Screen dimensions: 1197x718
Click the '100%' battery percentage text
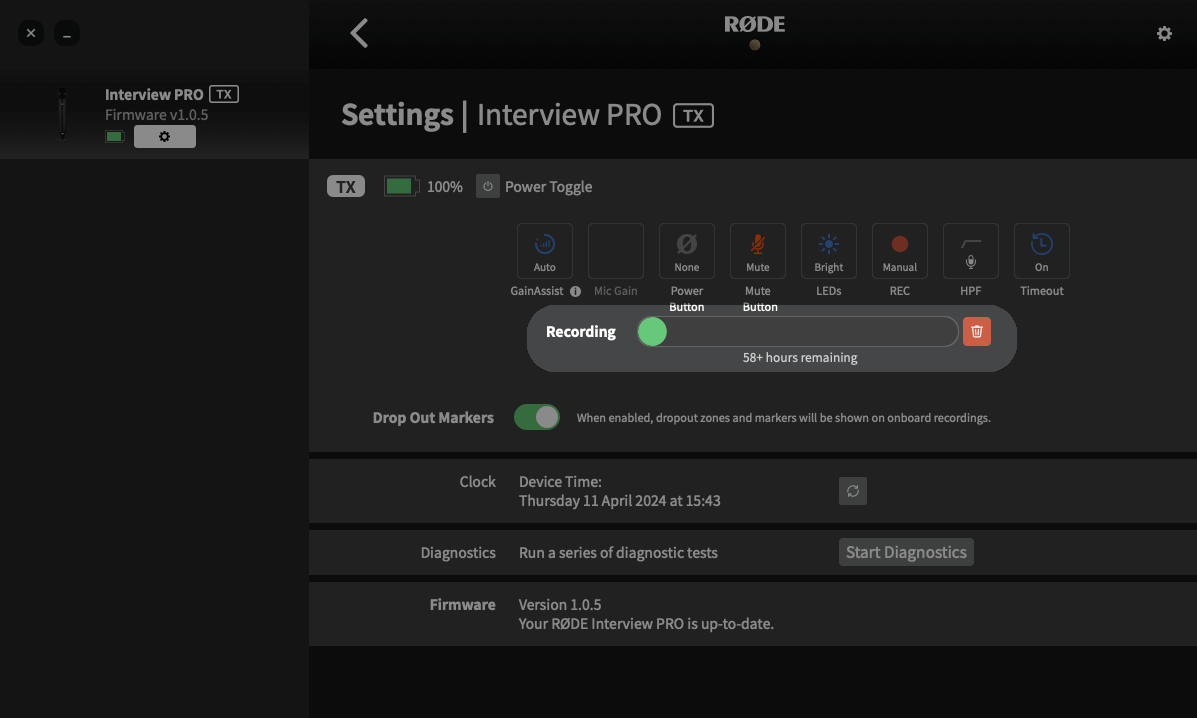444,187
